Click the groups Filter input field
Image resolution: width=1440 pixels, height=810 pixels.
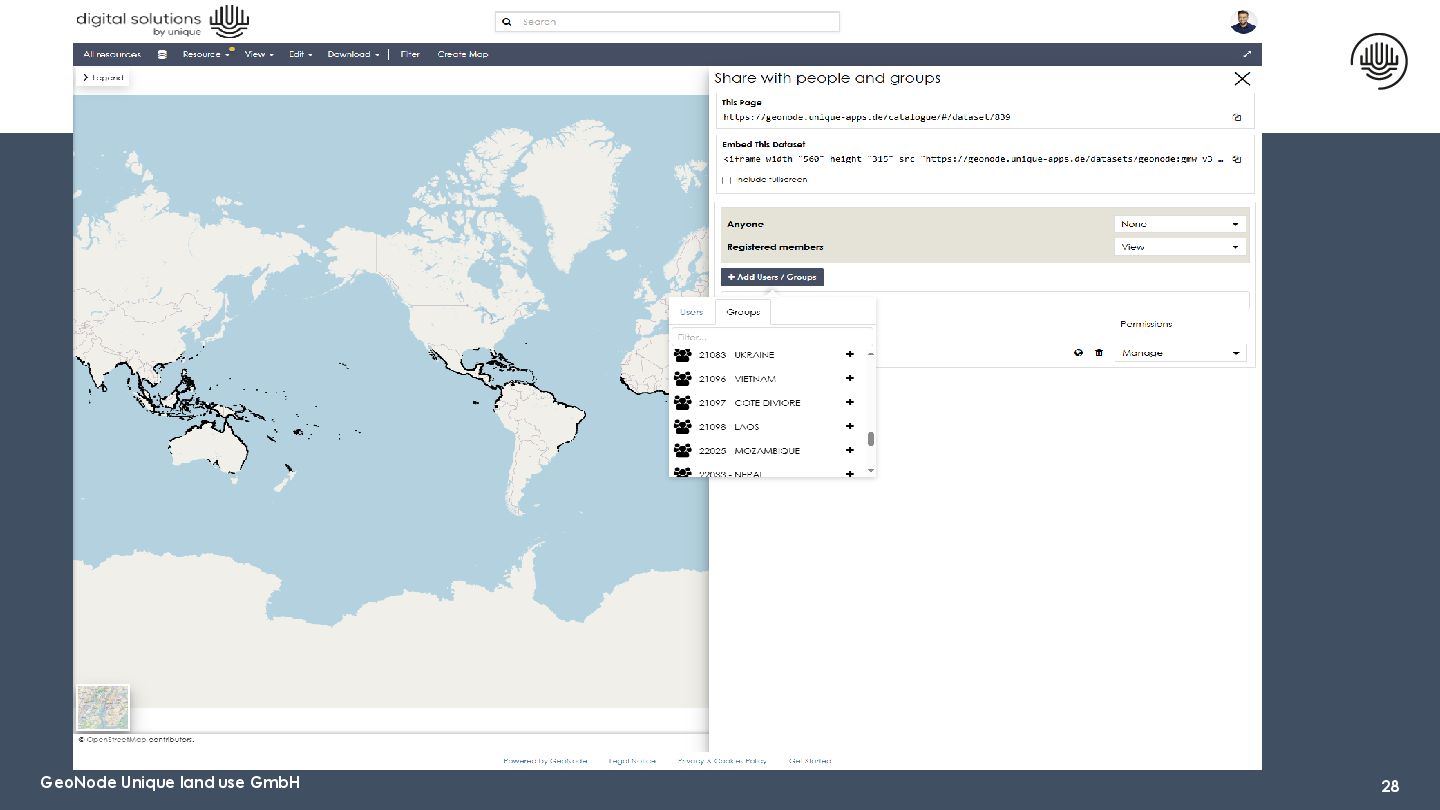pyautogui.click(x=772, y=337)
